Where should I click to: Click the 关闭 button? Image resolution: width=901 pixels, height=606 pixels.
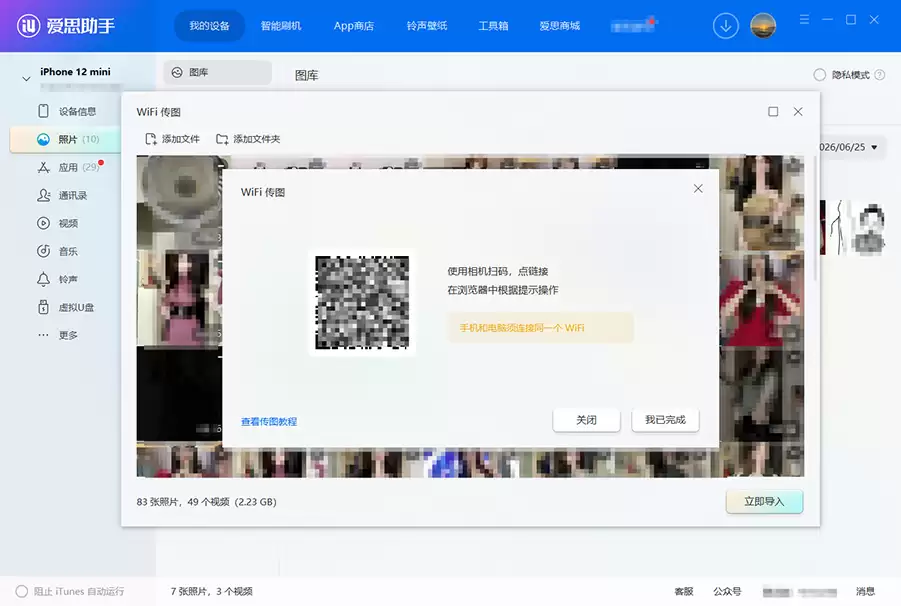pos(587,420)
